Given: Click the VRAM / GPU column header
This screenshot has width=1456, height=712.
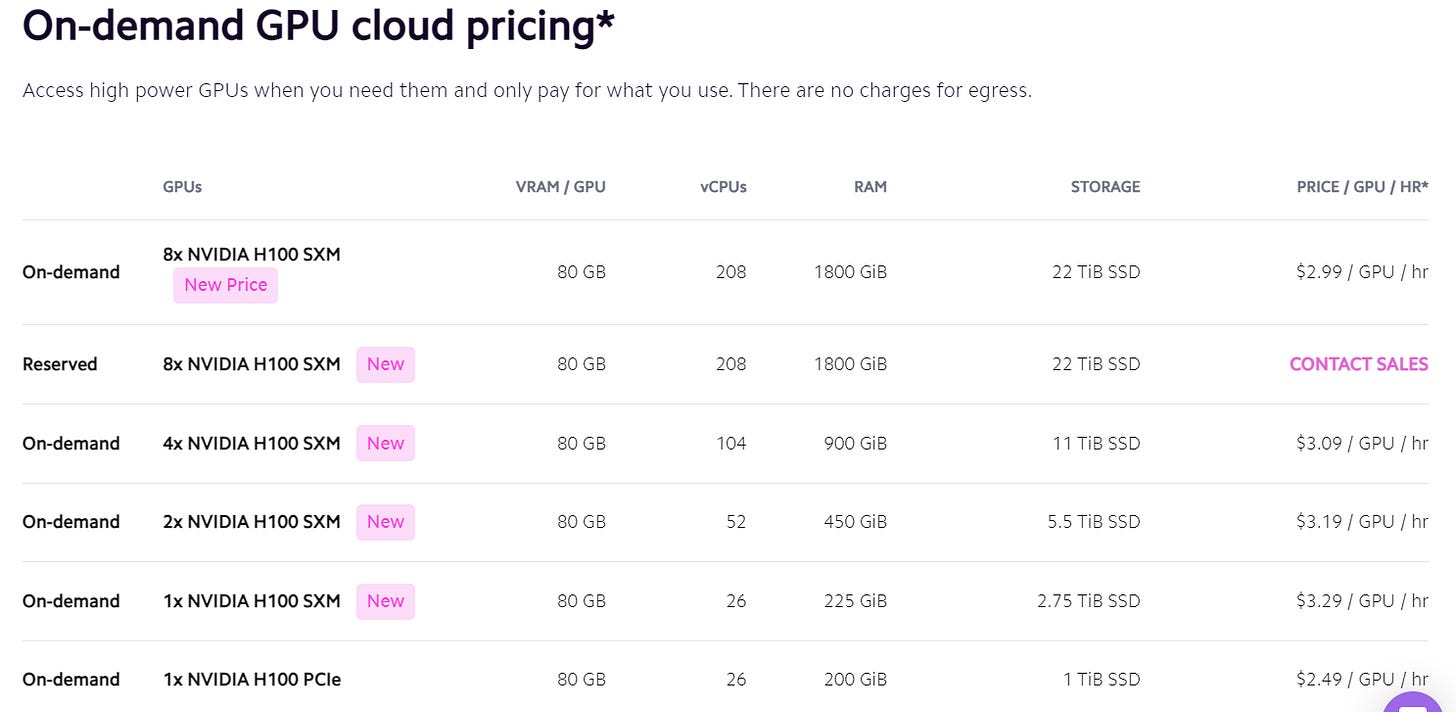Looking at the screenshot, I should pyautogui.click(x=560, y=187).
